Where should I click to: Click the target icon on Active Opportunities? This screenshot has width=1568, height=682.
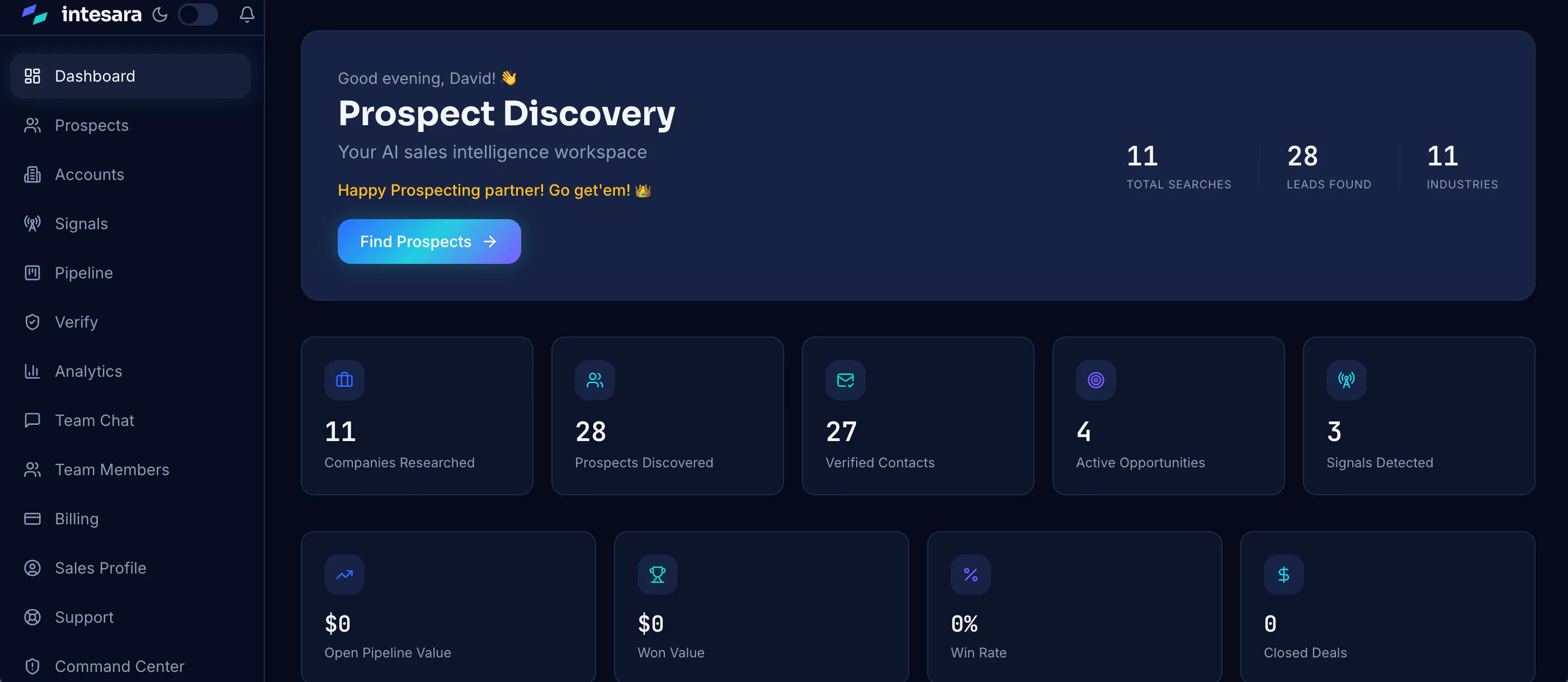point(1095,380)
